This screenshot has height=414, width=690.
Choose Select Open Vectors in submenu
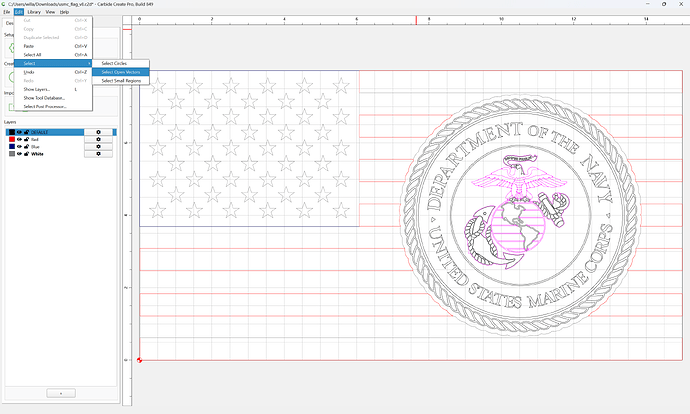[121, 72]
